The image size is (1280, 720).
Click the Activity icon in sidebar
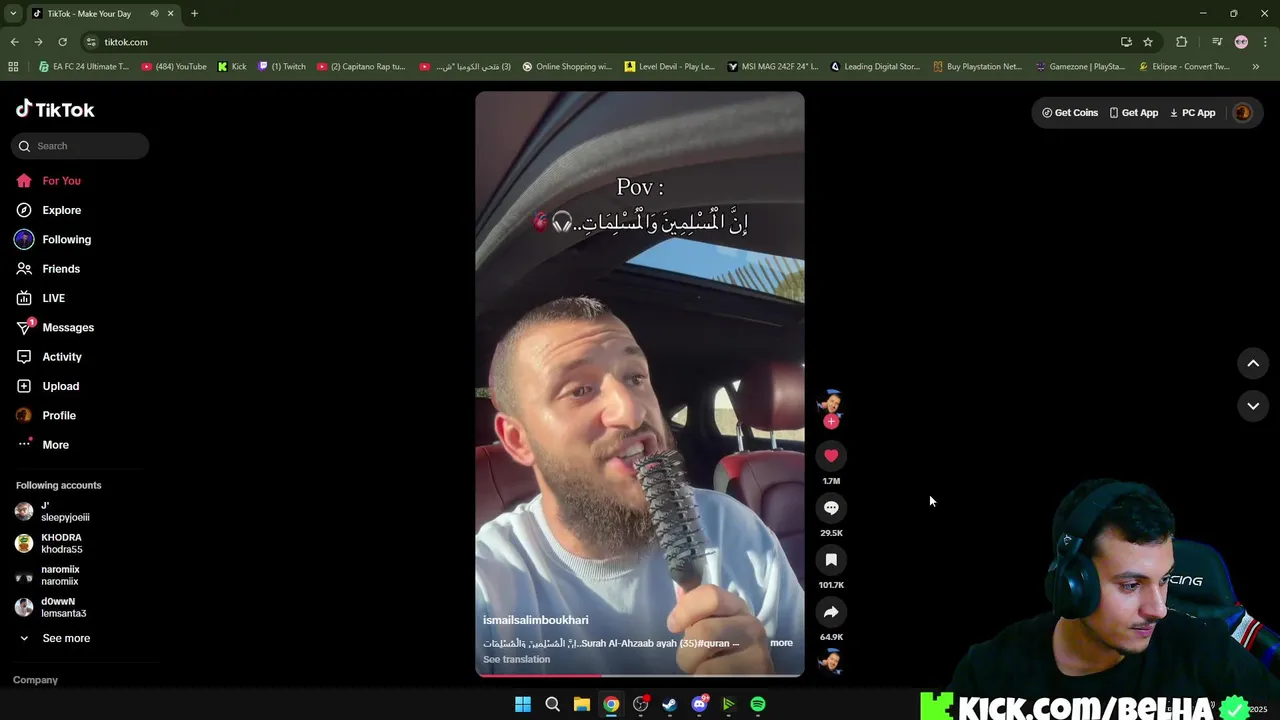tap(24, 357)
